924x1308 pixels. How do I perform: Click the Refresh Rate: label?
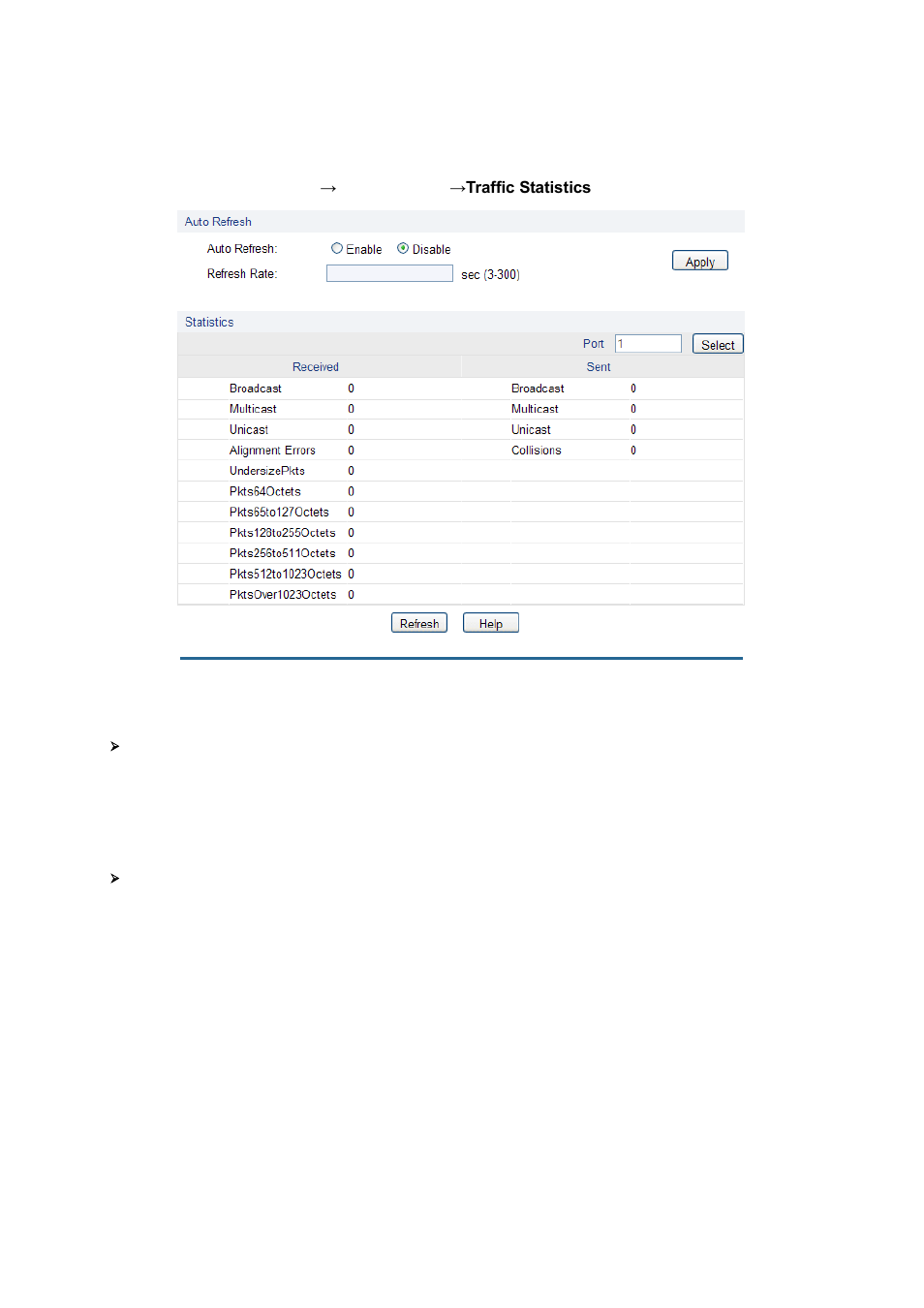pos(242,274)
